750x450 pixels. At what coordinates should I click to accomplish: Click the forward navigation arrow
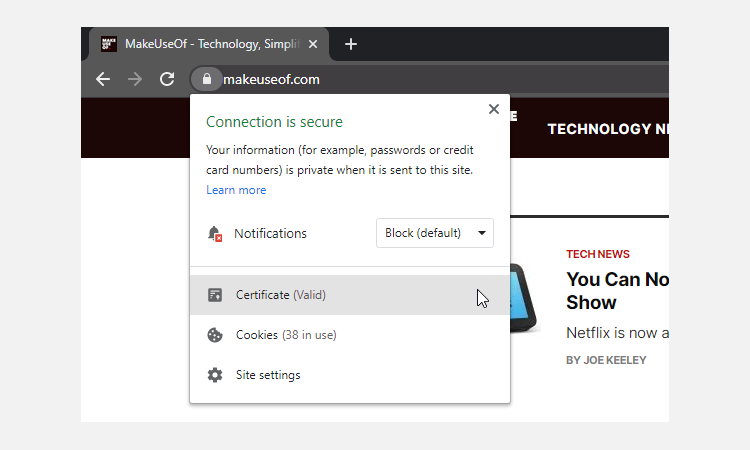pyautogui.click(x=135, y=79)
